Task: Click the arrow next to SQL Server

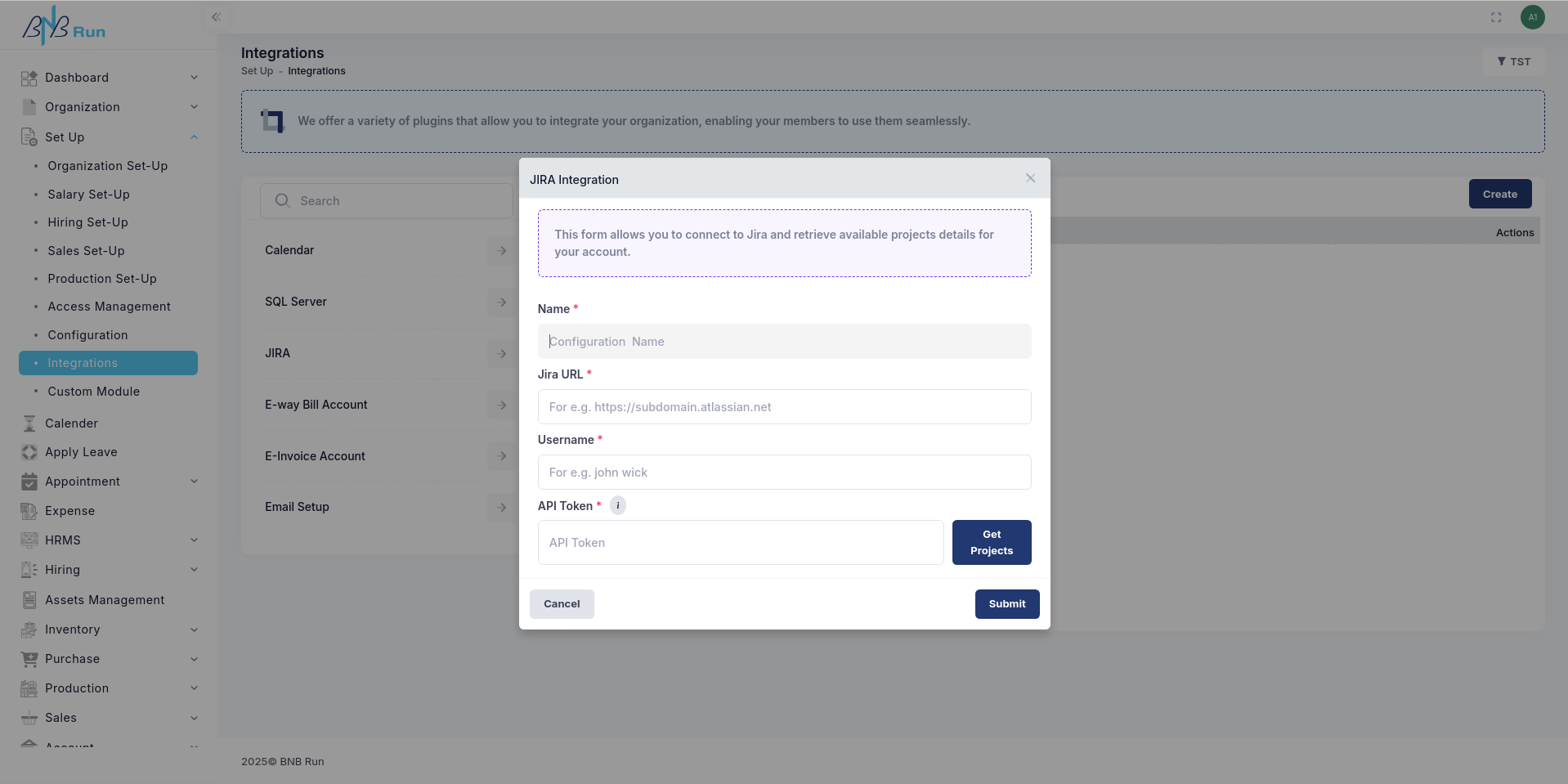Action: [501, 302]
